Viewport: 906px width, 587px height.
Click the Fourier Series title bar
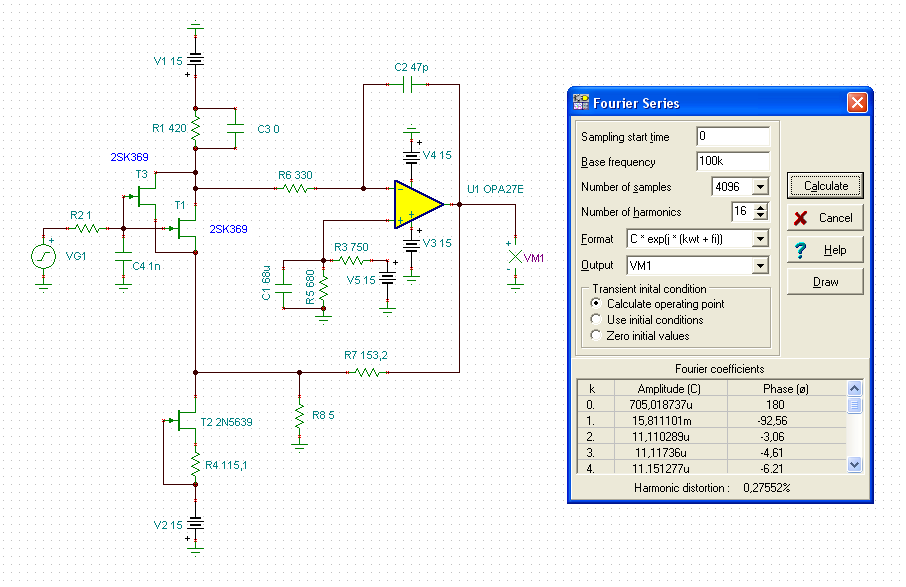(x=720, y=103)
